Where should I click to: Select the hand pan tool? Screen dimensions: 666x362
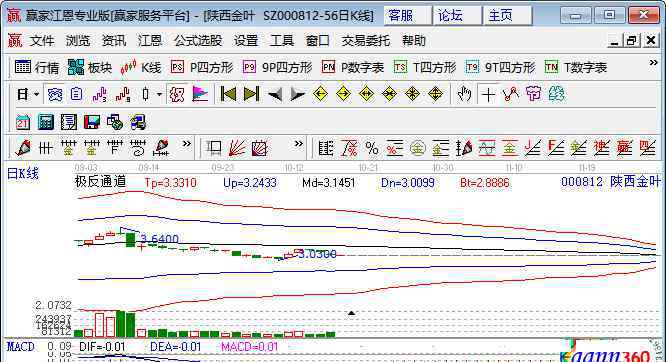pyautogui.click(x=464, y=94)
